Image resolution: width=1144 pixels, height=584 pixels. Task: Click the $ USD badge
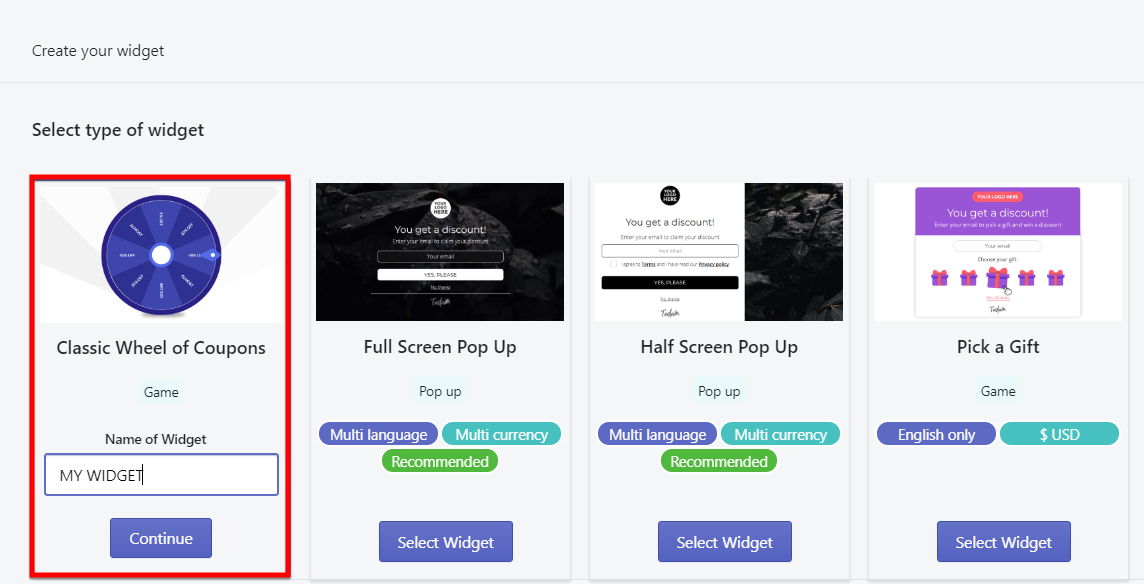point(1059,434)
